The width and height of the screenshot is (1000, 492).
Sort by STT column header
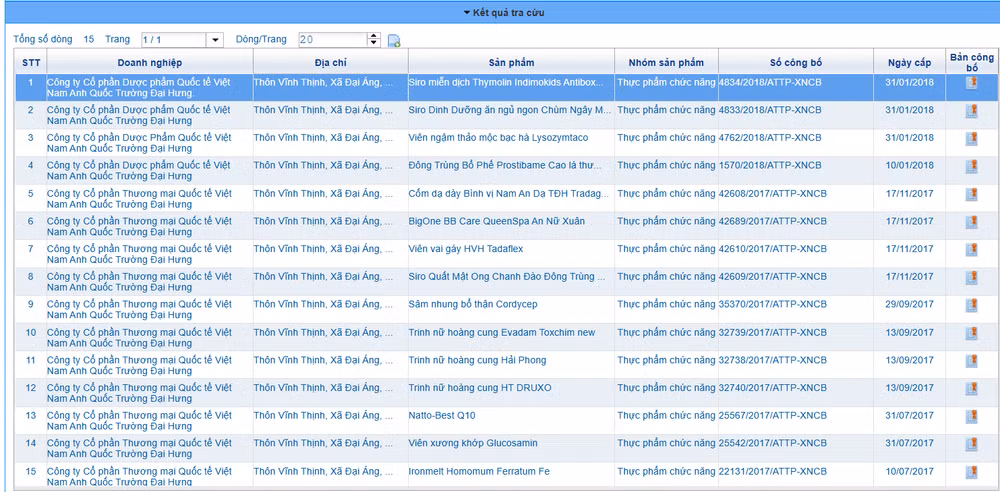[31, 63]
